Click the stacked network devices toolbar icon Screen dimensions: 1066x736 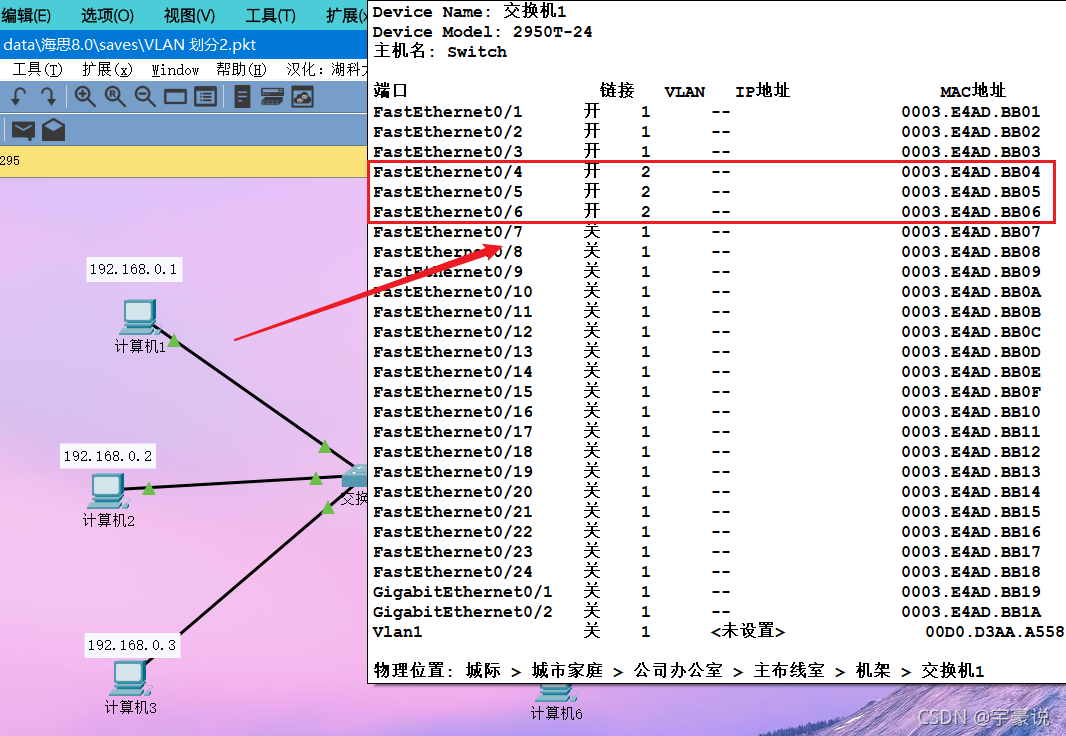272,97
